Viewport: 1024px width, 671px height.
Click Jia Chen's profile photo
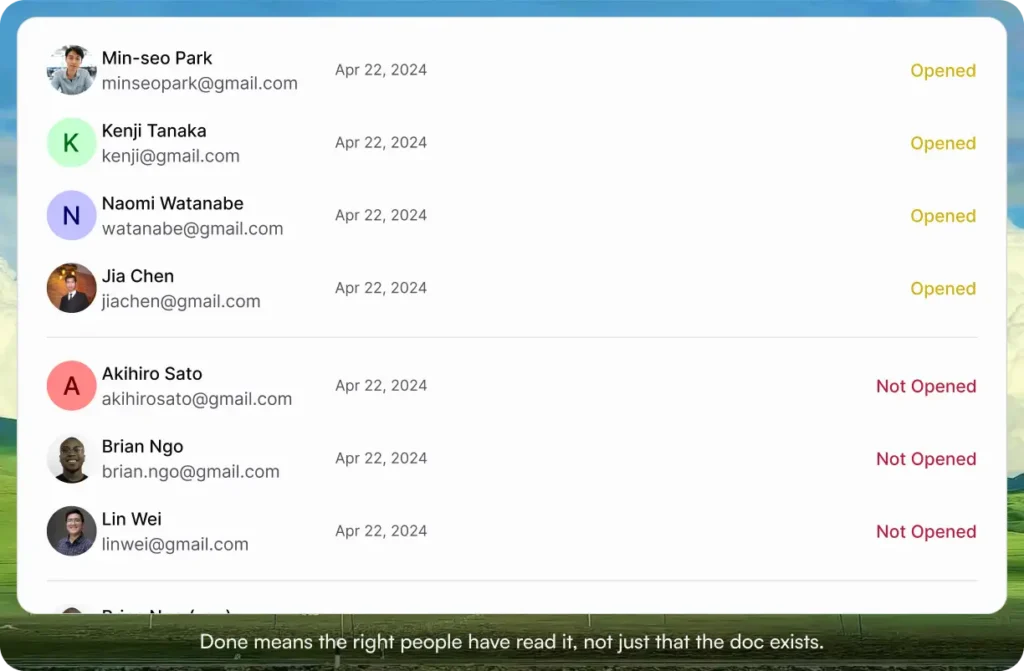tap(72, 288)
